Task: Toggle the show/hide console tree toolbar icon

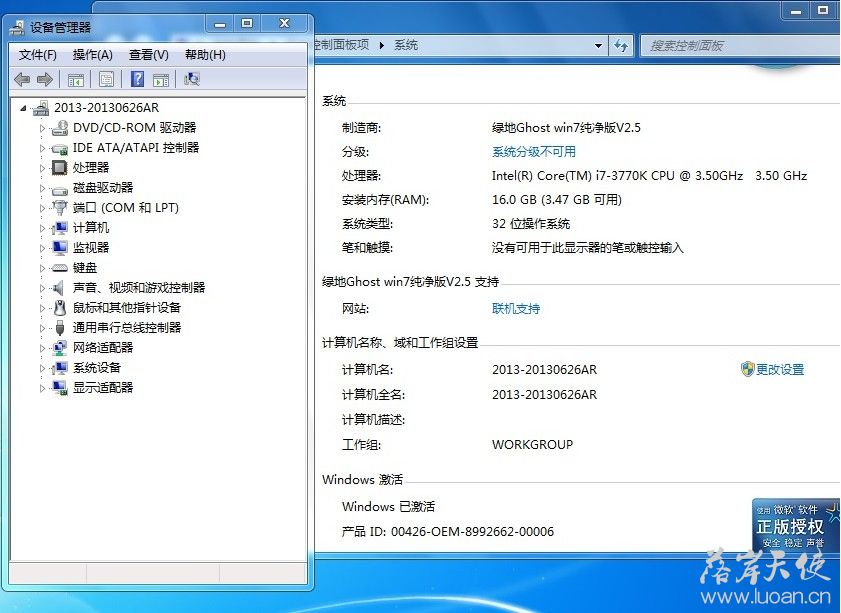Action: 76,80
